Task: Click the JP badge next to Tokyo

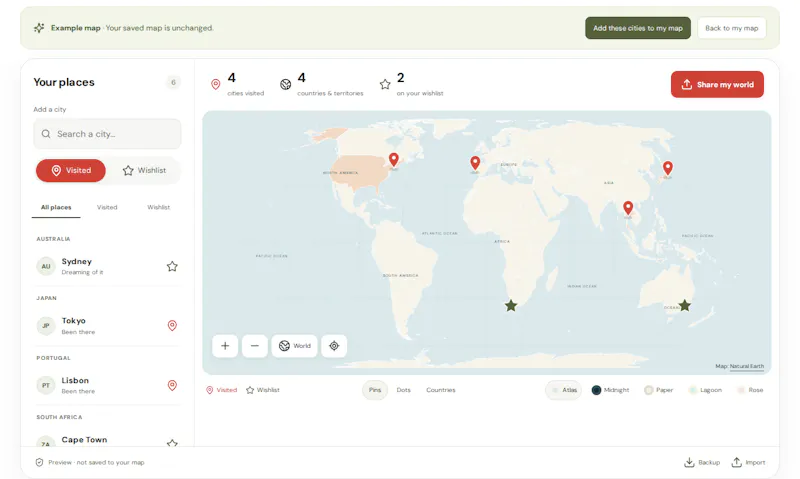Action: (46, 325)
